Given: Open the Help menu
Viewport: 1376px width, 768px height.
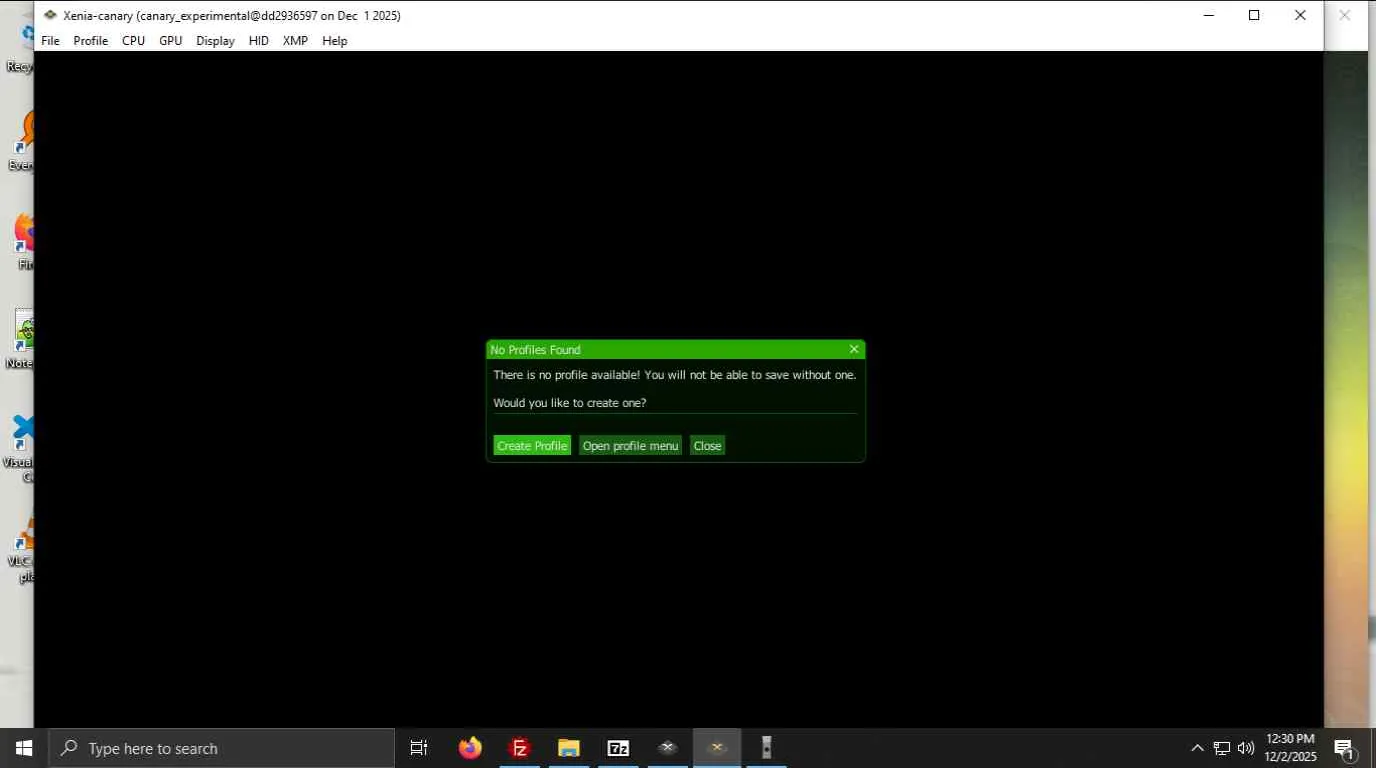Looking at the screenshot, I should pos(335,41).
